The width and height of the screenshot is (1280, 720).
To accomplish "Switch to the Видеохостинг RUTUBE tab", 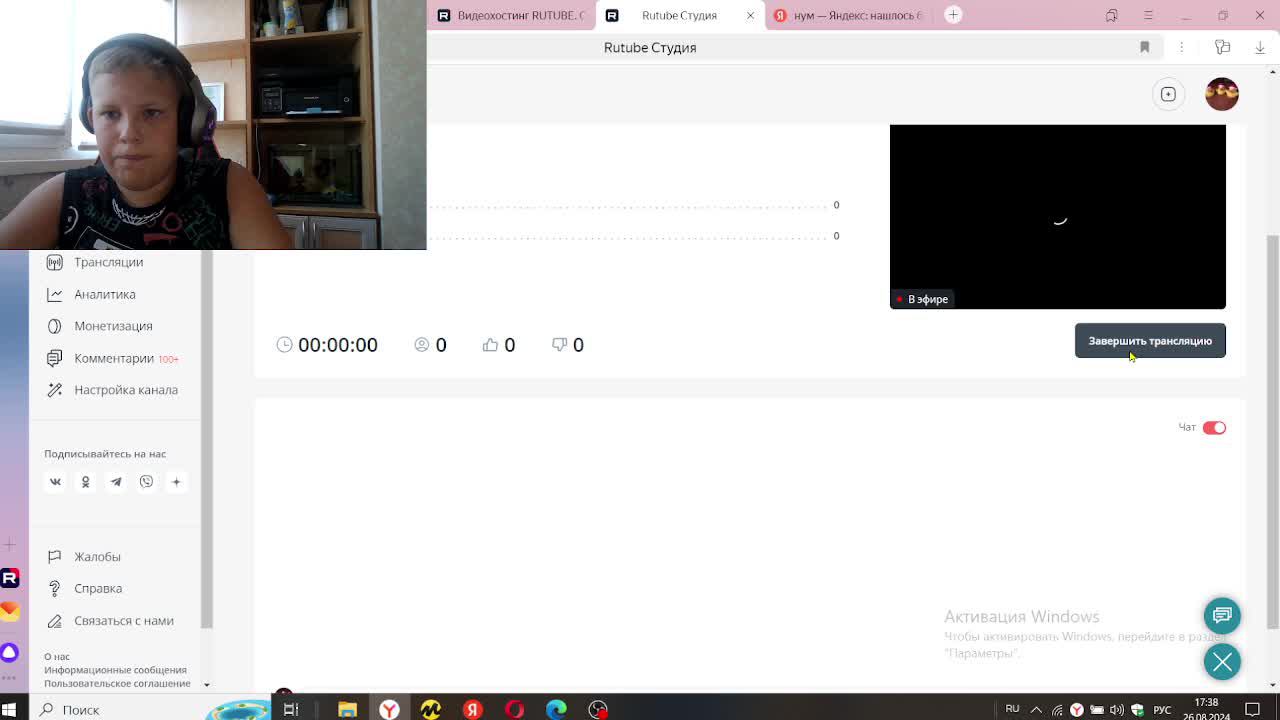I will pos(512,15).
